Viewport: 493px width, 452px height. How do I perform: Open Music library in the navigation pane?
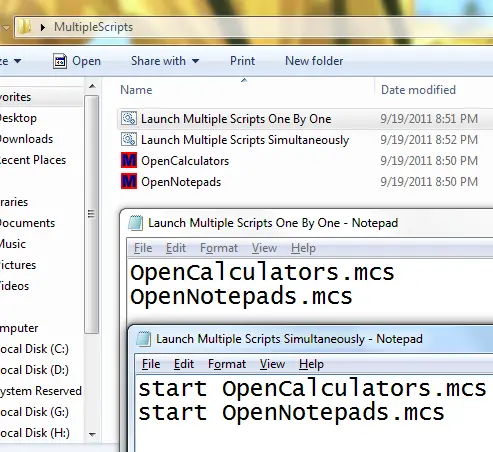tap(13, 244)
